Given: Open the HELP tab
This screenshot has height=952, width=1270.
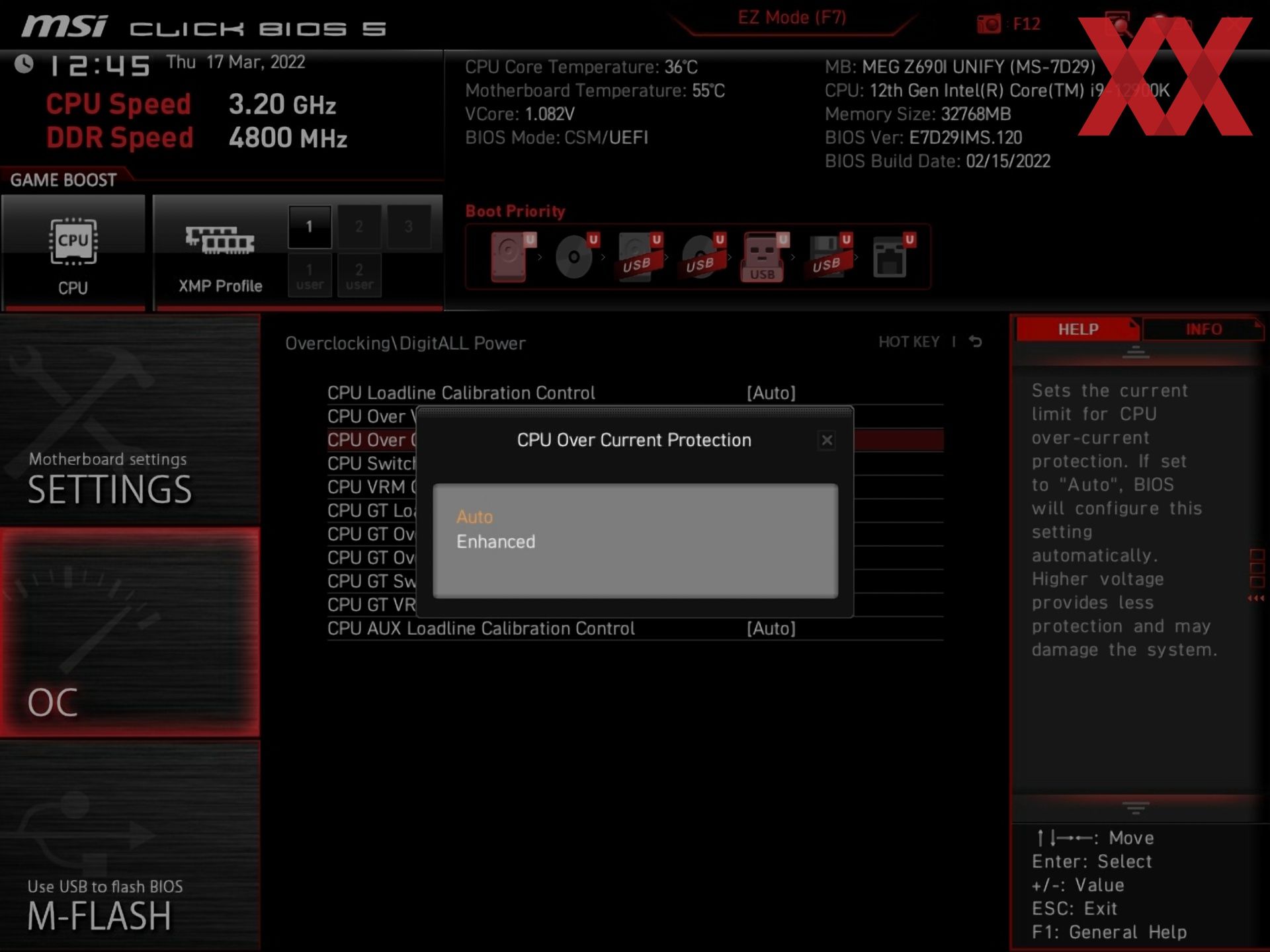Looking at the screenshot, I should point(1077,329).
